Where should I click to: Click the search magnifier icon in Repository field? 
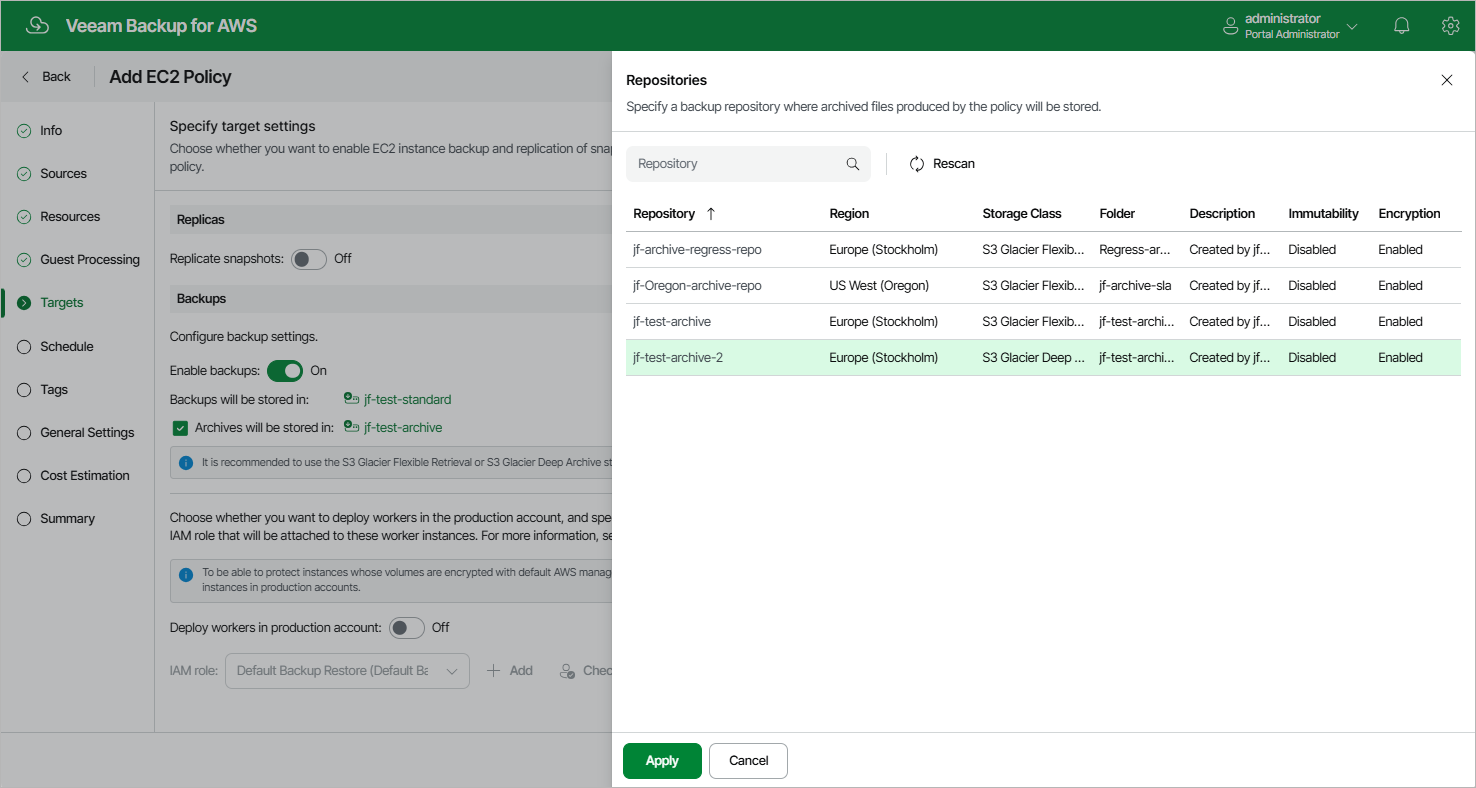point(853,164)
